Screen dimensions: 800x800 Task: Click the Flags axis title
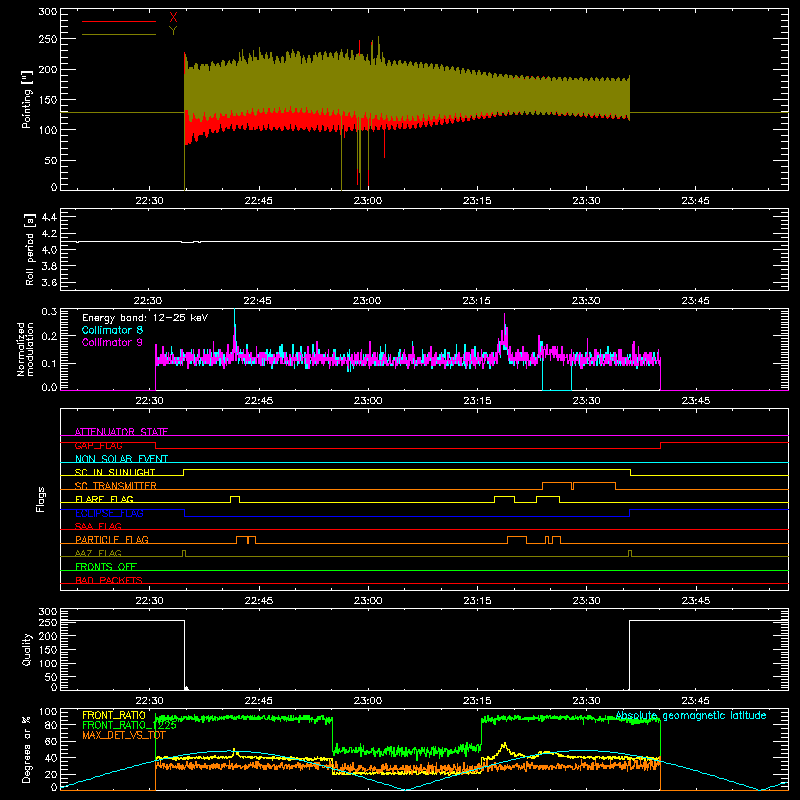click(x=41, y=499)
